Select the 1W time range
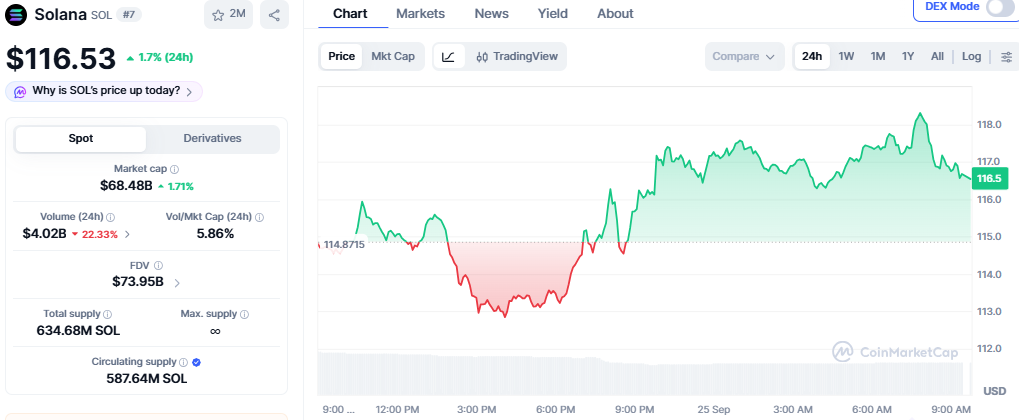The width and height of the screenshot is (1019, 420). pos(846,57)
